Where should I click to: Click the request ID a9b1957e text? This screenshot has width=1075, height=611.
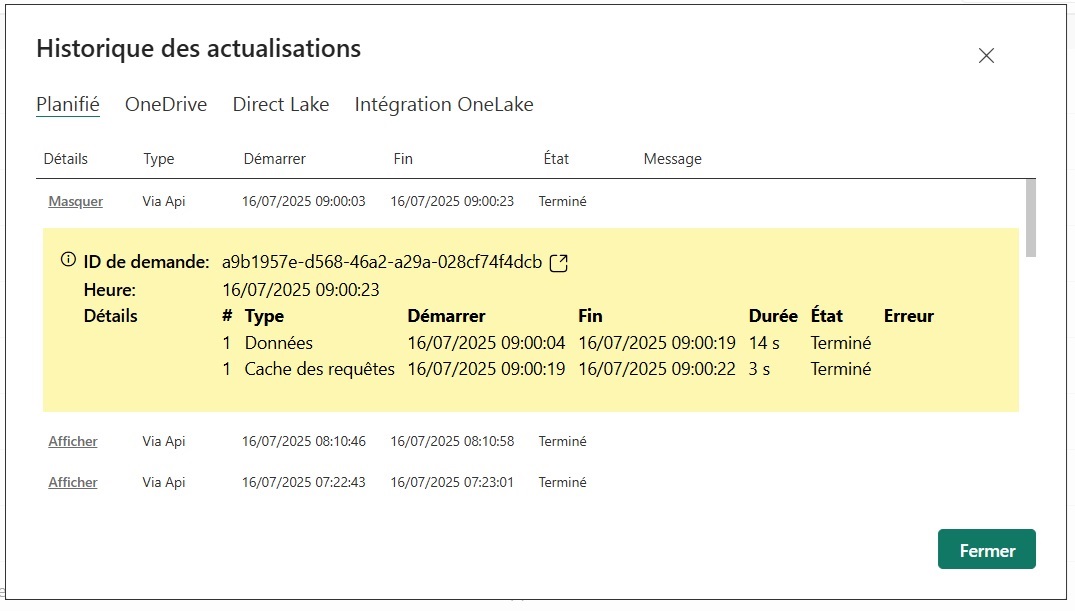(x=382, y=263)
